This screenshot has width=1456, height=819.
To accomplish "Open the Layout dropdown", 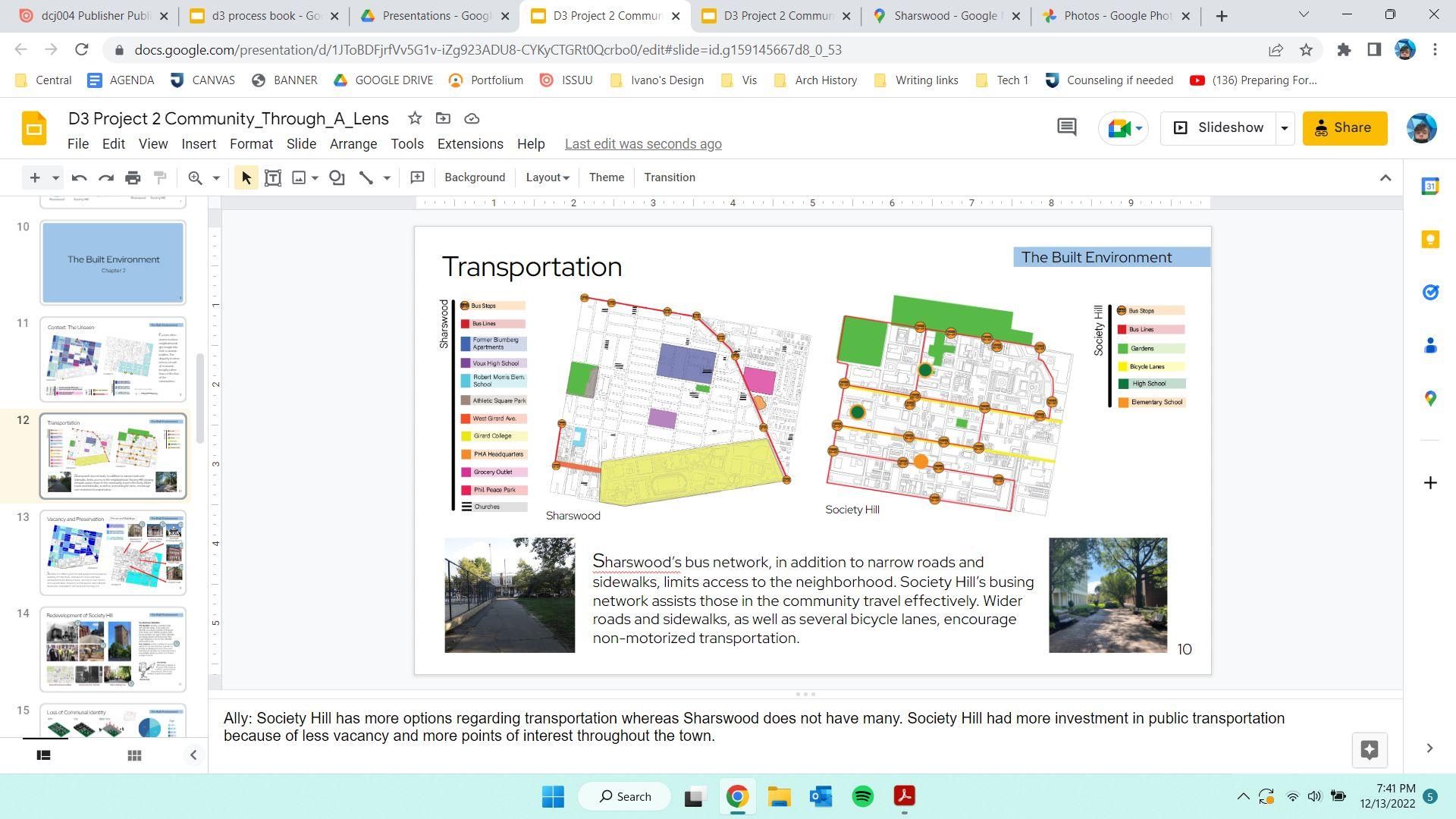I will click(548, 177).
